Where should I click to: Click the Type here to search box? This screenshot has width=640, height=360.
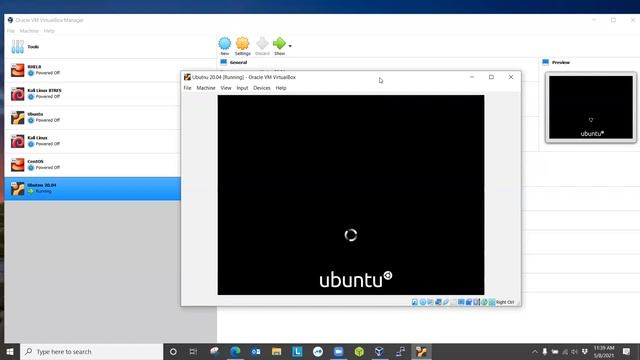(x=91, y=351)
